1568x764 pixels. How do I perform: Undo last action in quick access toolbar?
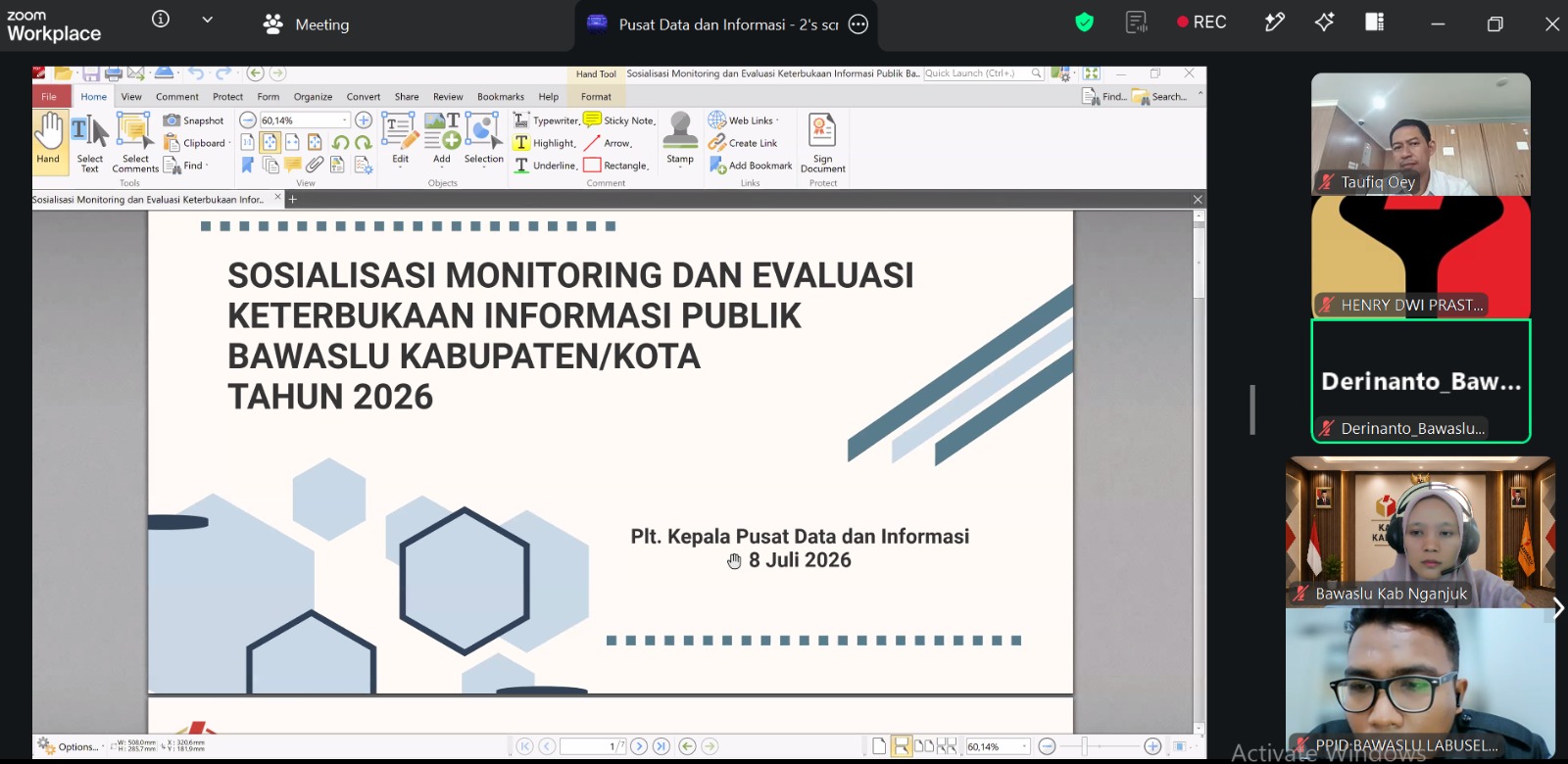click(x=196, y=73)
